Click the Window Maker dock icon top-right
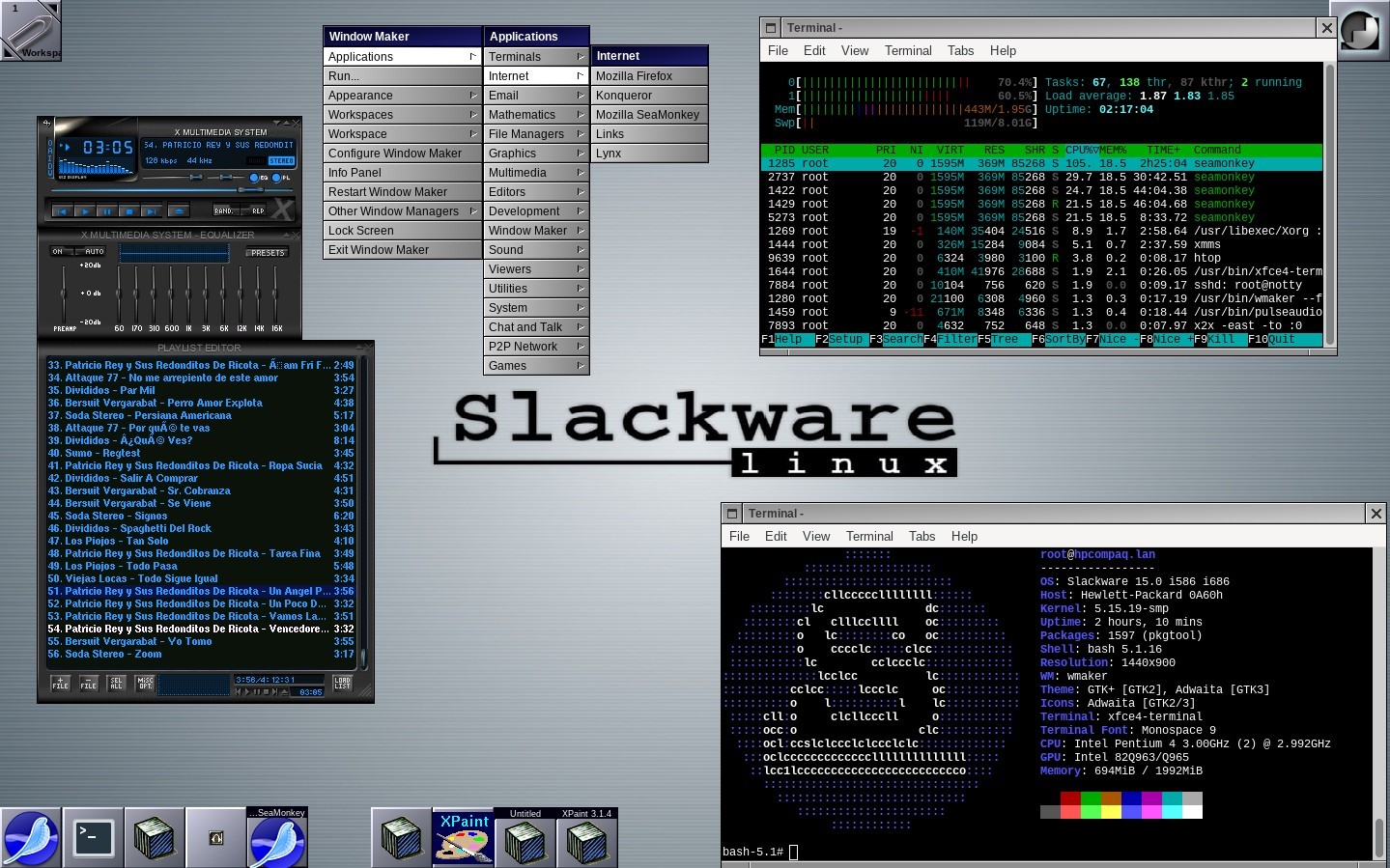This screenshot has width=1390, height=868. tap(1359, 30)
